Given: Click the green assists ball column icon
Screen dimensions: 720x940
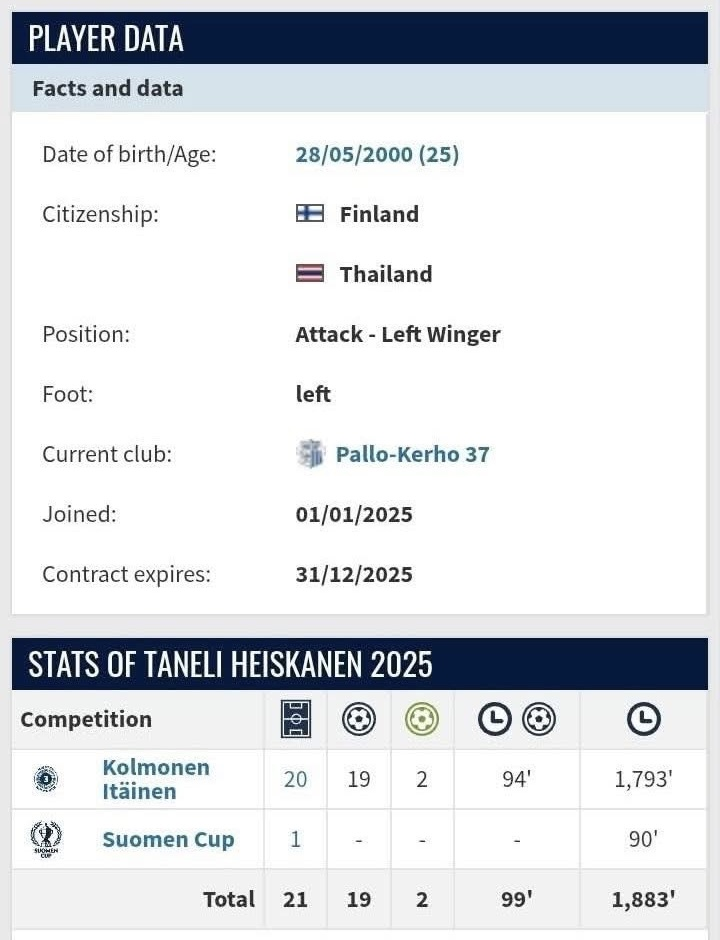Looking at the screenshot, I should (x=422, y=719).
